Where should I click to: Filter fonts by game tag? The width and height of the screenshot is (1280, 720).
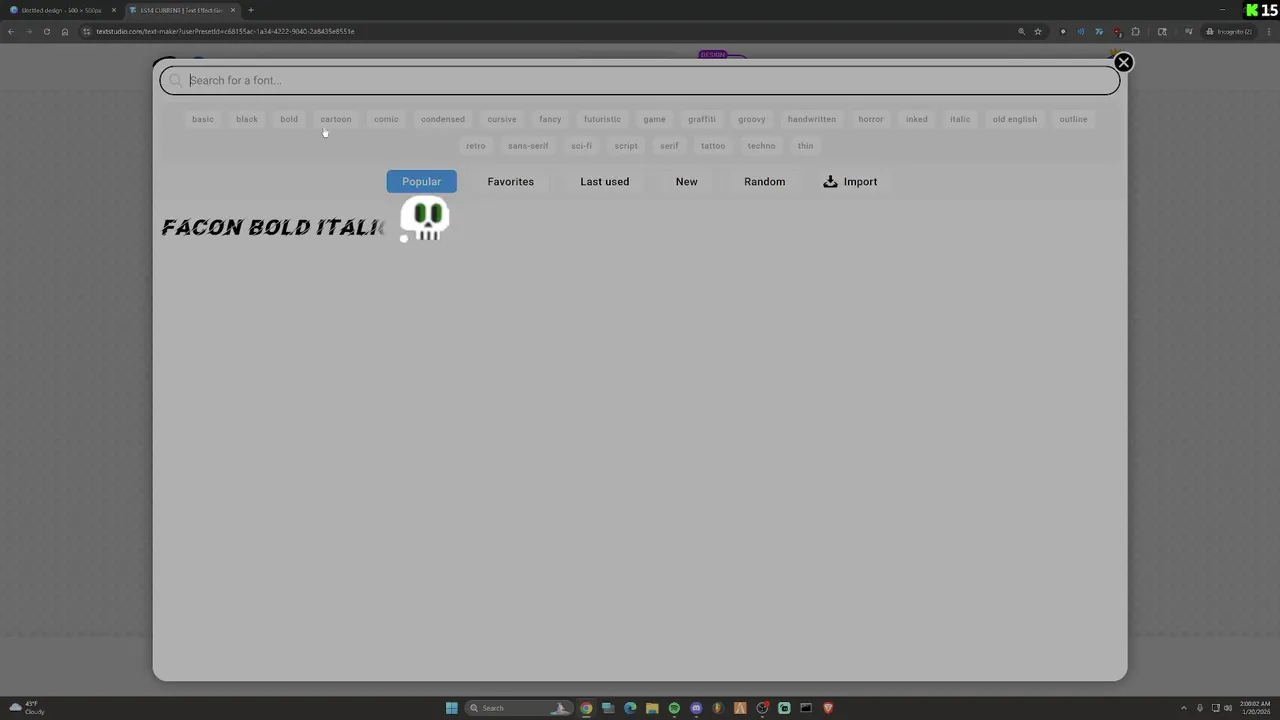[654, 119]
